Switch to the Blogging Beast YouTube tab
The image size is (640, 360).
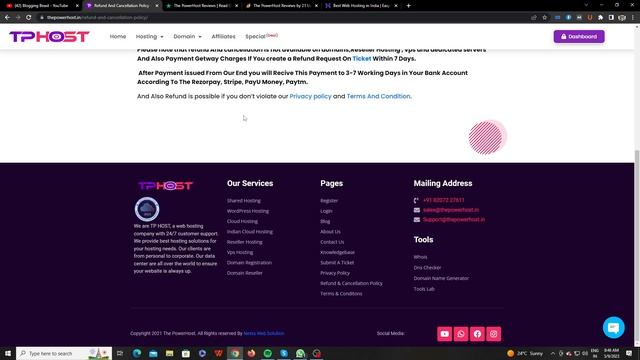[41, 6]
